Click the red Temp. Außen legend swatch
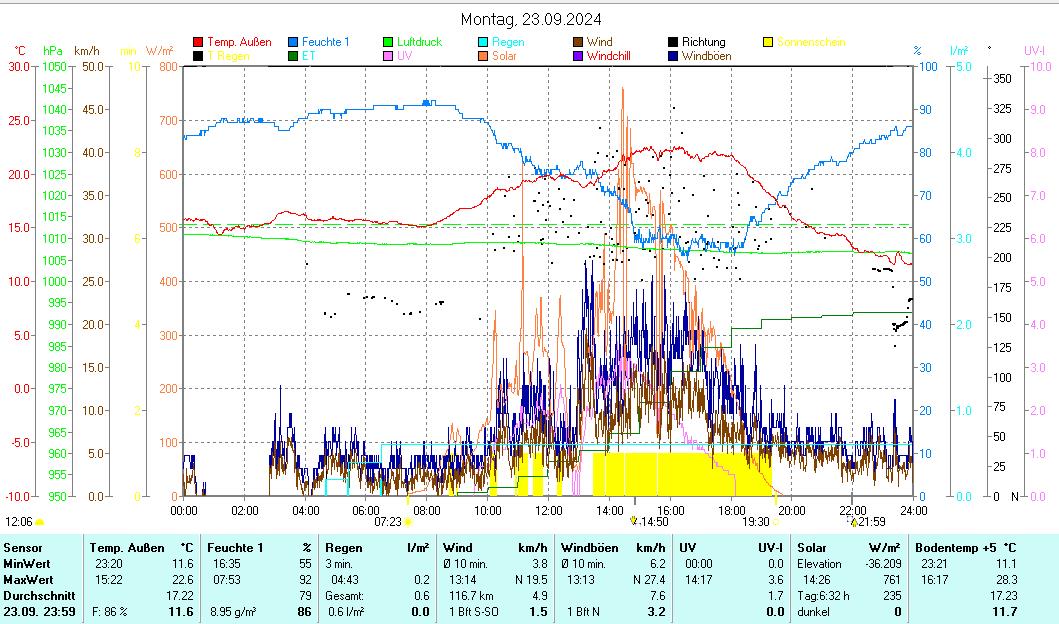Viewport: 1059px width, 624px height. pyautogui.click(x=198, y=42)
